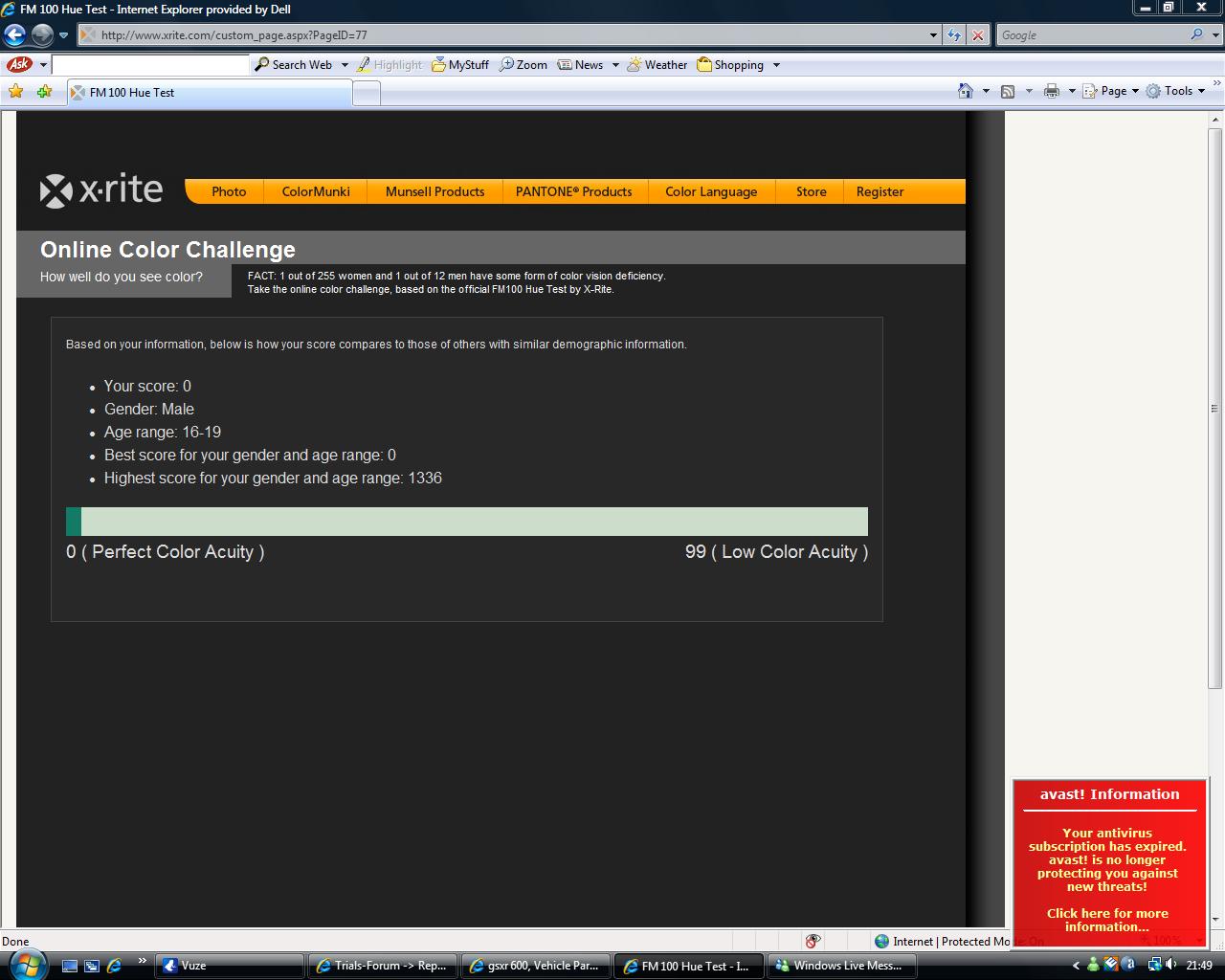Open the PANTONE Products navigation tab
The width and height of the screenshot is (1225, 980).
point(573,191)
